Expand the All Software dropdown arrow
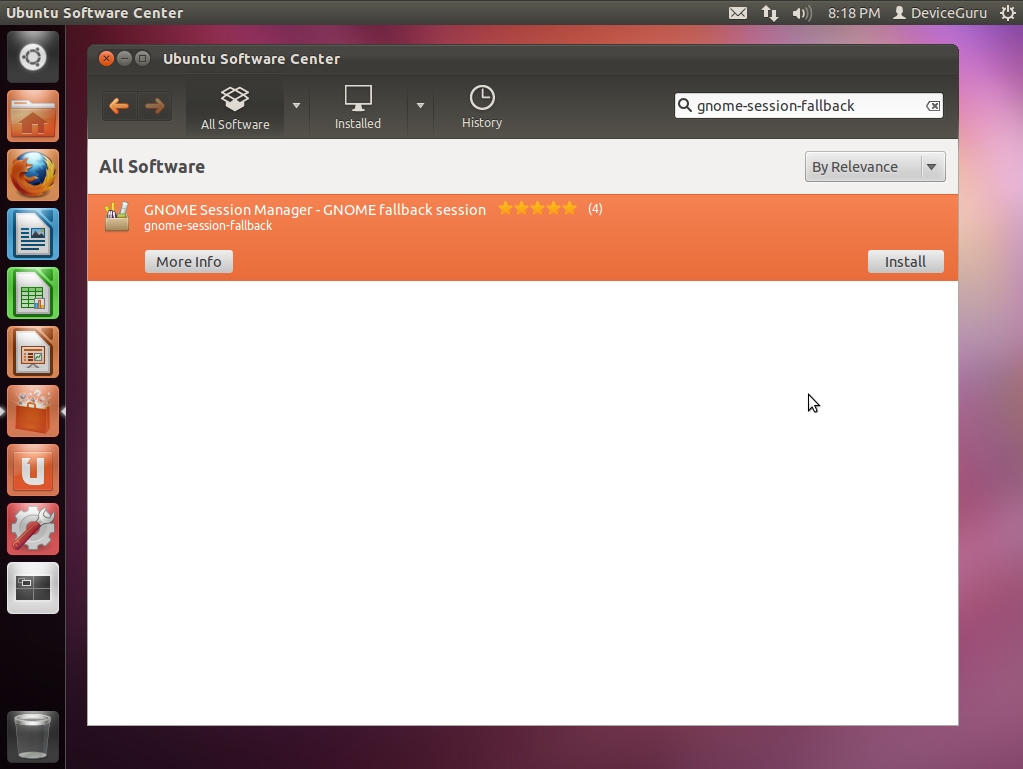The height and width of the screenshot is (769, 1023). [296, 106]
